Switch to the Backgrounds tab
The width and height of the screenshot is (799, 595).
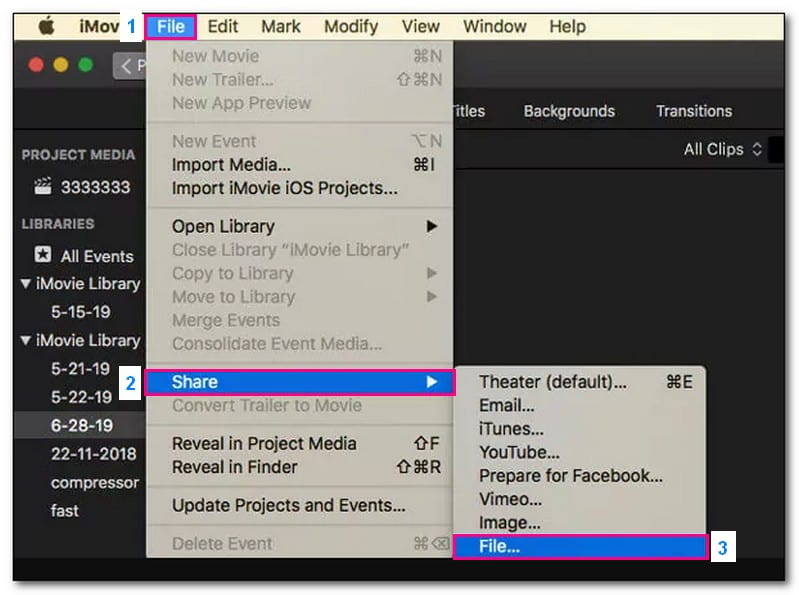(x=569, y=111)
